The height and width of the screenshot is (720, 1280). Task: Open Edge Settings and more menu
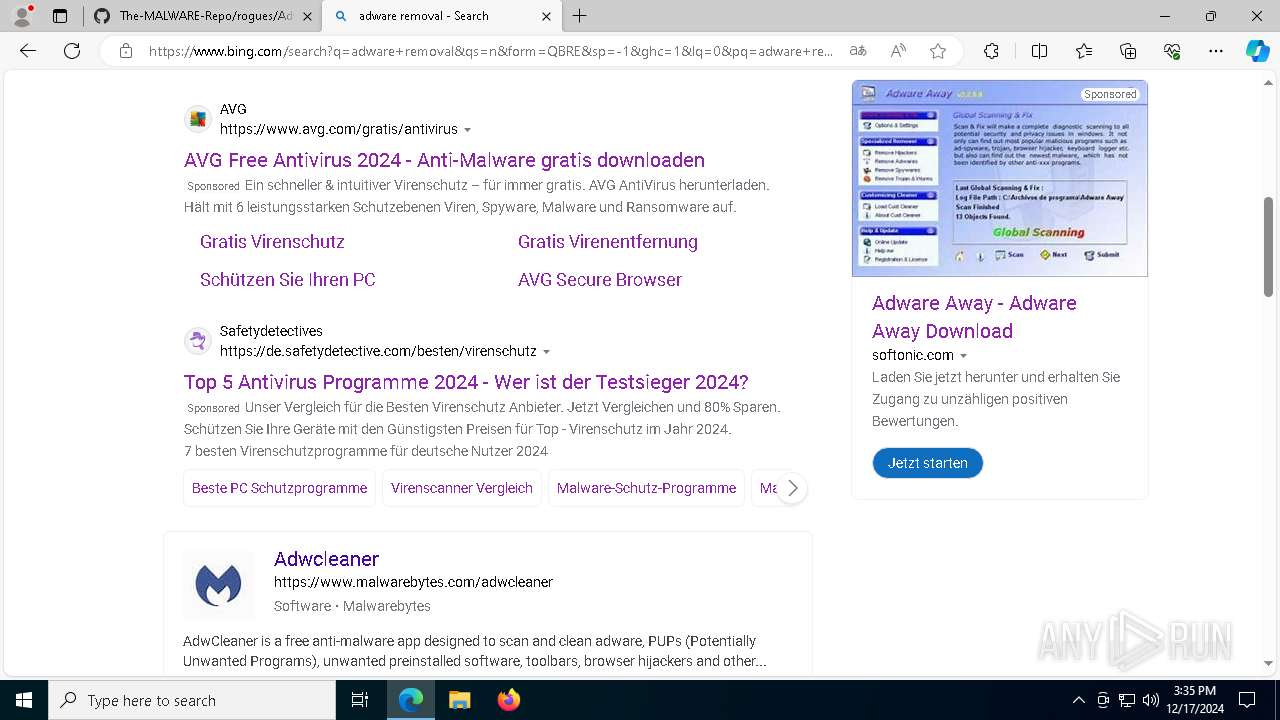click(1216, 51)
